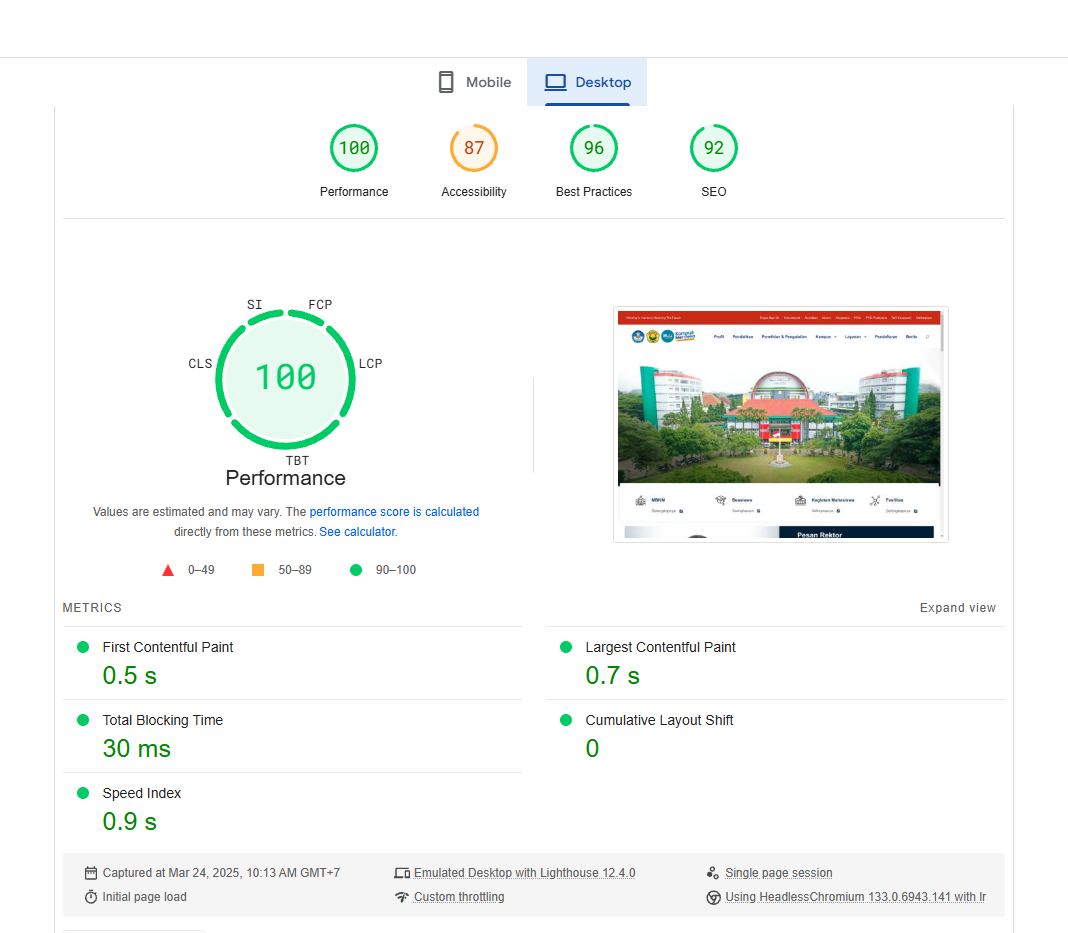Click the Custom throttling label
Image resolution: width=1068 pixels, height=933 pixels.
coord(459,897)
